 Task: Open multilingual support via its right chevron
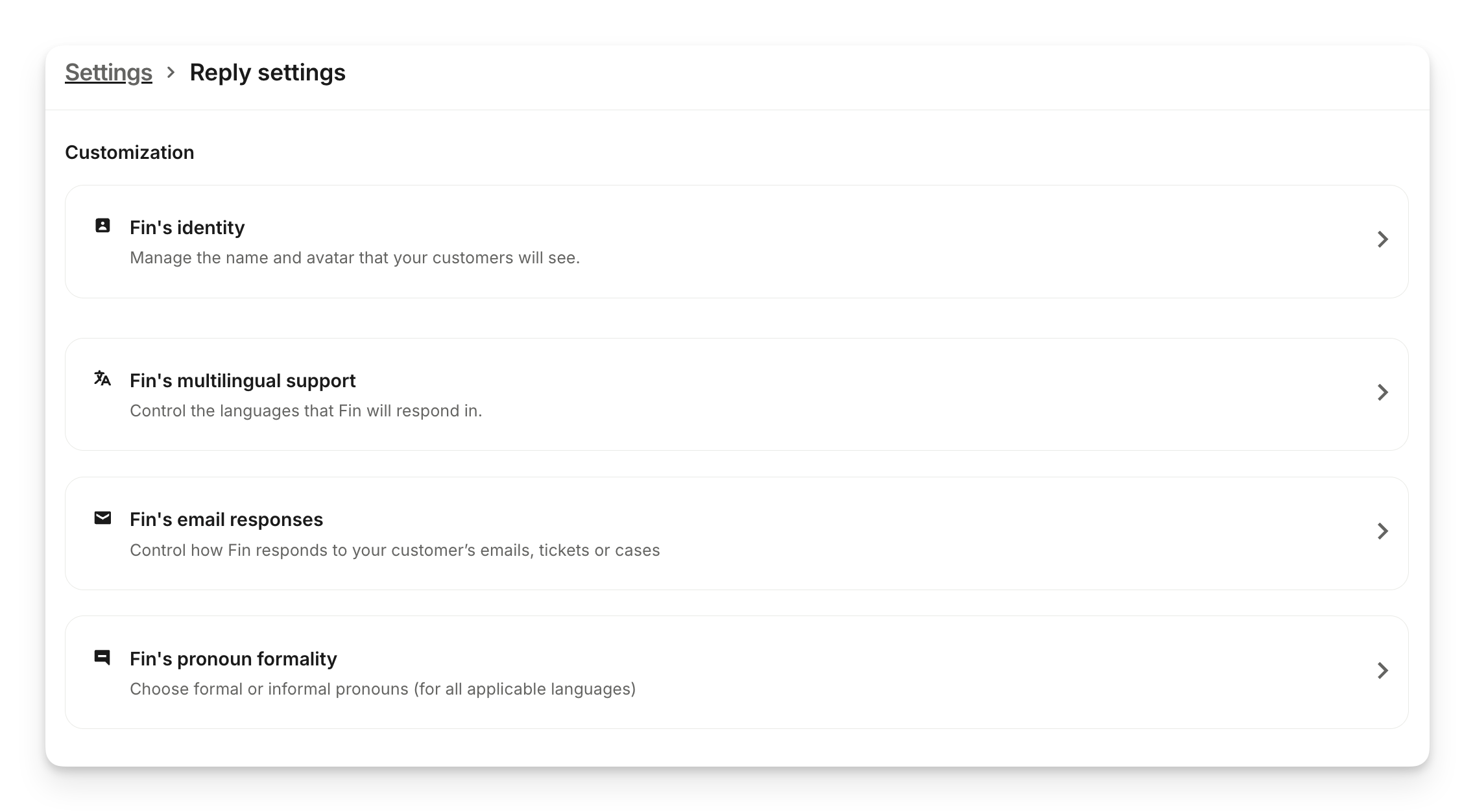[1382, 392]
